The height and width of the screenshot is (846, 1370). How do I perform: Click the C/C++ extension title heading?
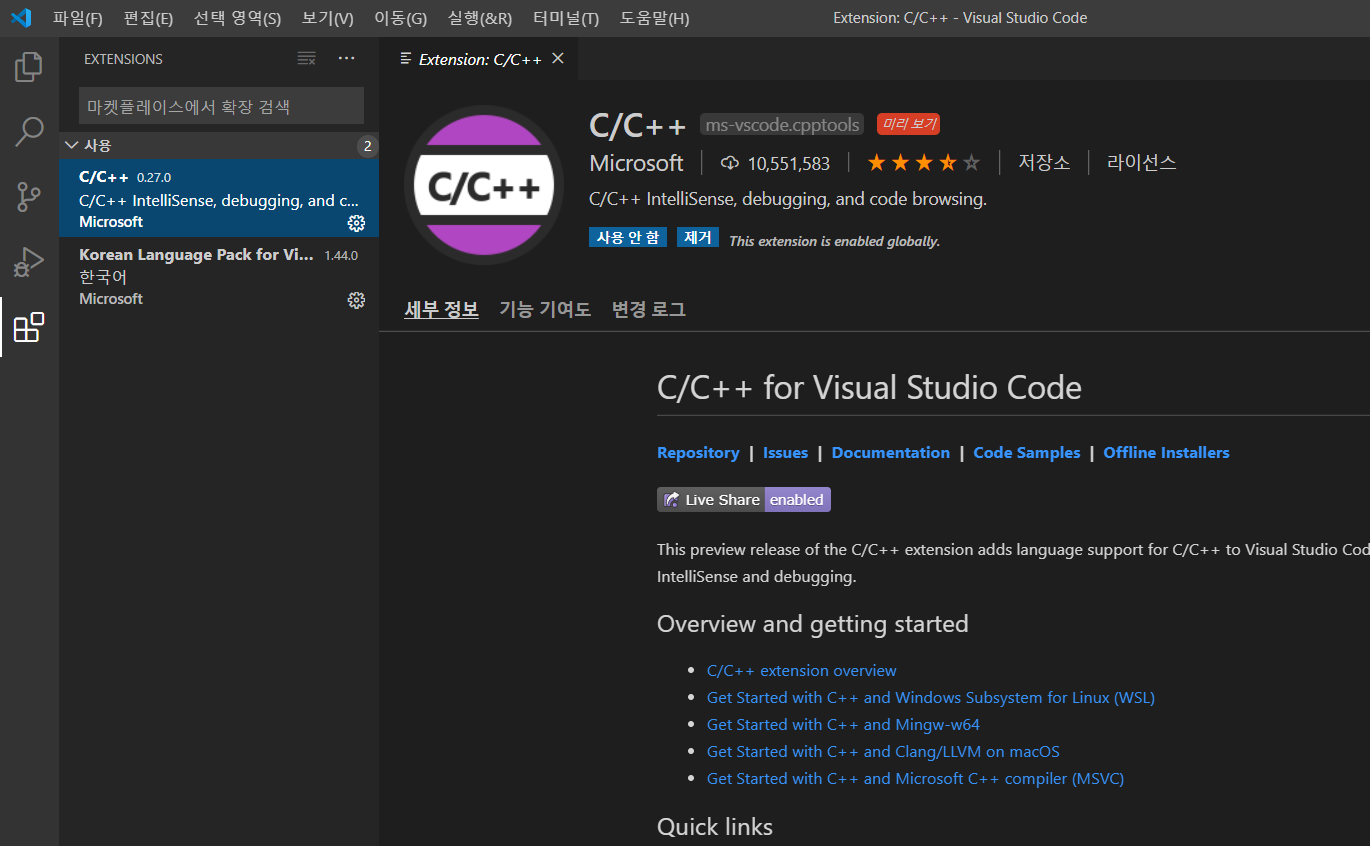pos(638,125)
